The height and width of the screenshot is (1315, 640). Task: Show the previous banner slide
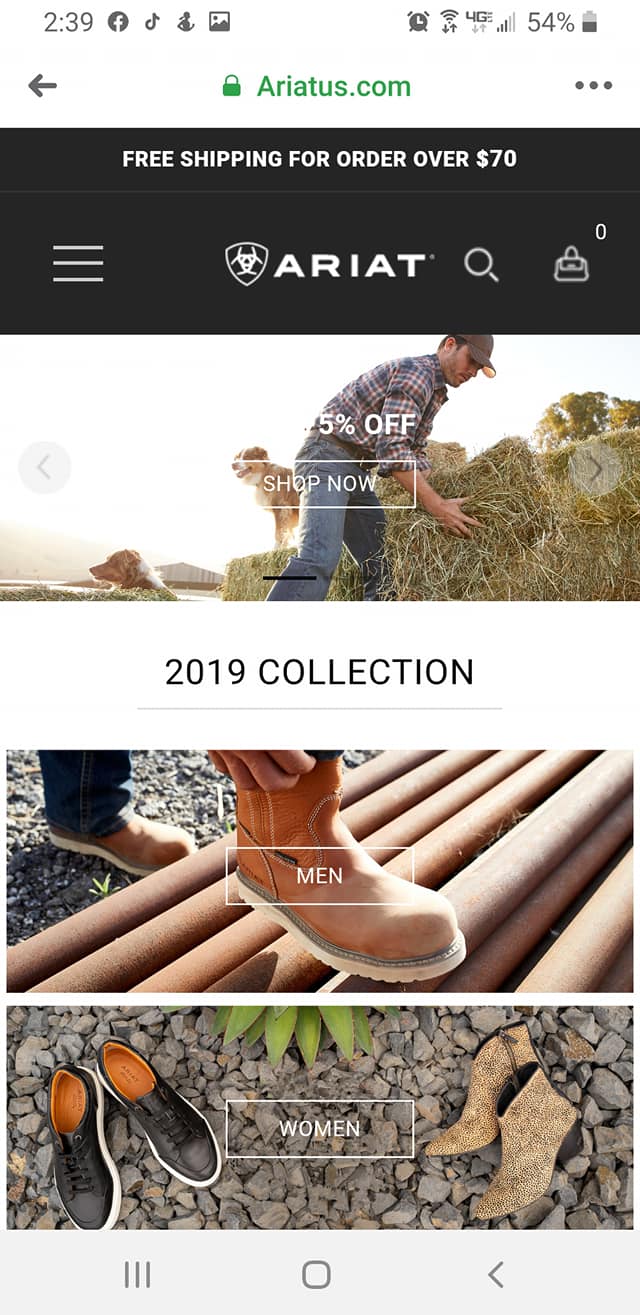pyautogui.click(x=44, y=467)
